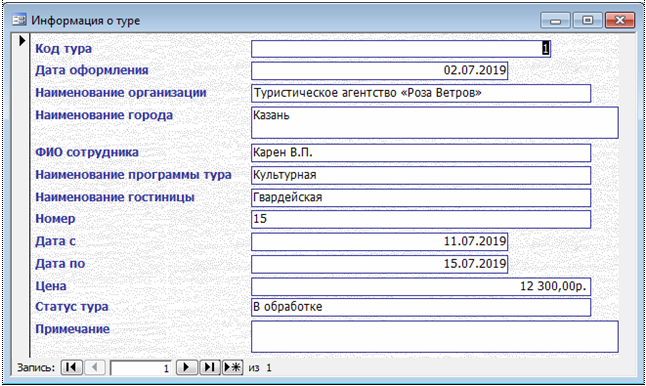Viewport: 646px width, 386px height.
Task: Go to previous record navigation button
Action: point(95,367)
